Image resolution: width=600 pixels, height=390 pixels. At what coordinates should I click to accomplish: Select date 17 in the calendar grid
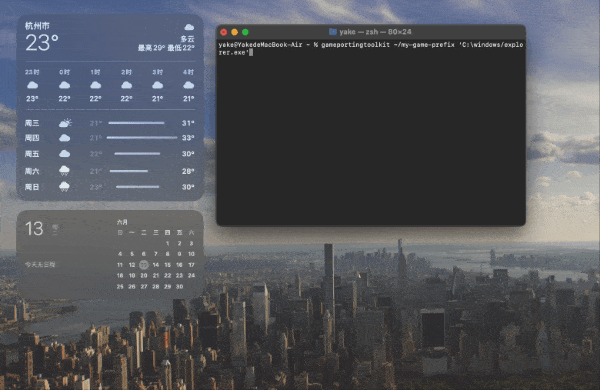191,264
